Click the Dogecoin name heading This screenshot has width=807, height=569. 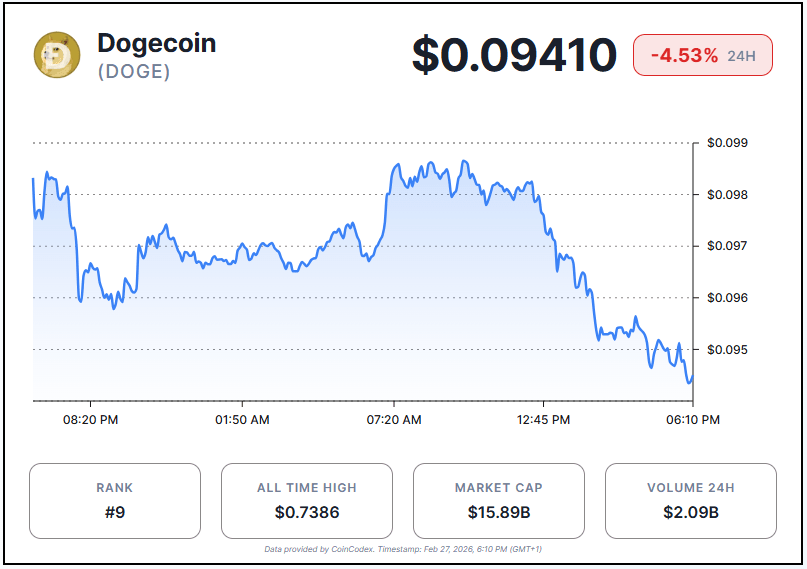(156, 43)
